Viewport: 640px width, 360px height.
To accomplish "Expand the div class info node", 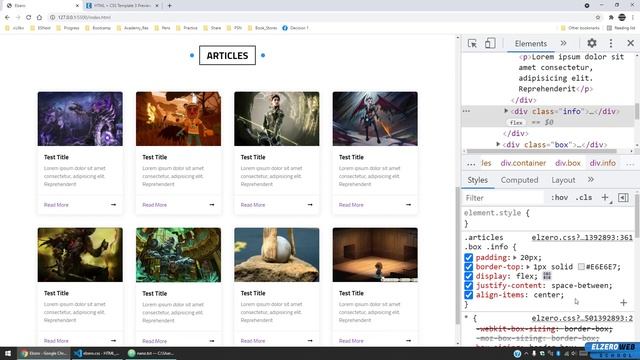I will pyautogui.click(x=506, y=111).
